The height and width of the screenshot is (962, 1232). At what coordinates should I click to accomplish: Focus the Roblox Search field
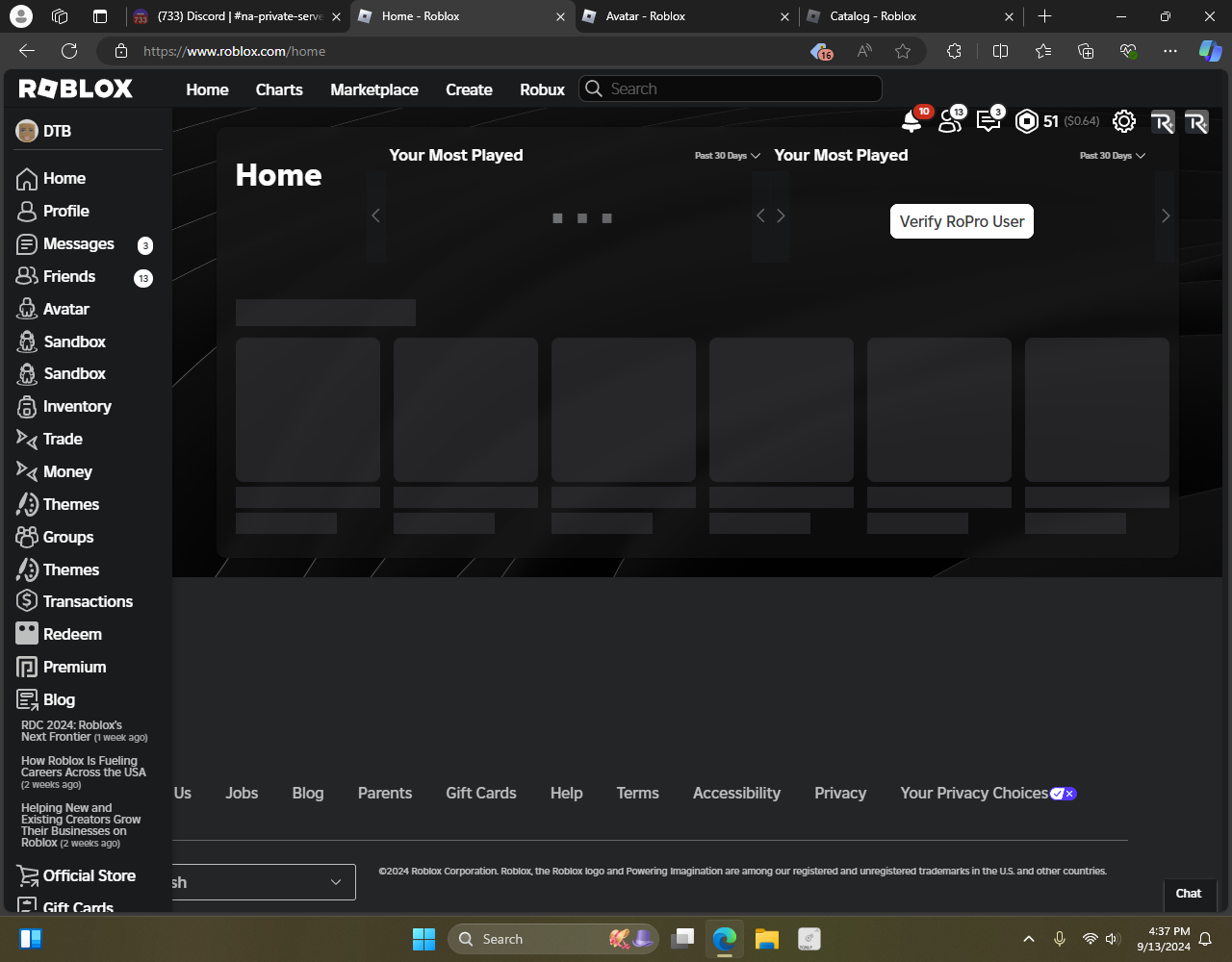(731, 89)
